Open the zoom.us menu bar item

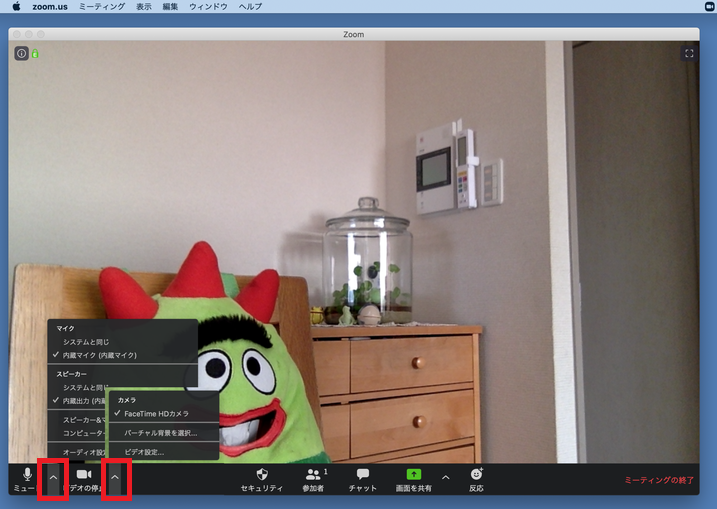50,6
